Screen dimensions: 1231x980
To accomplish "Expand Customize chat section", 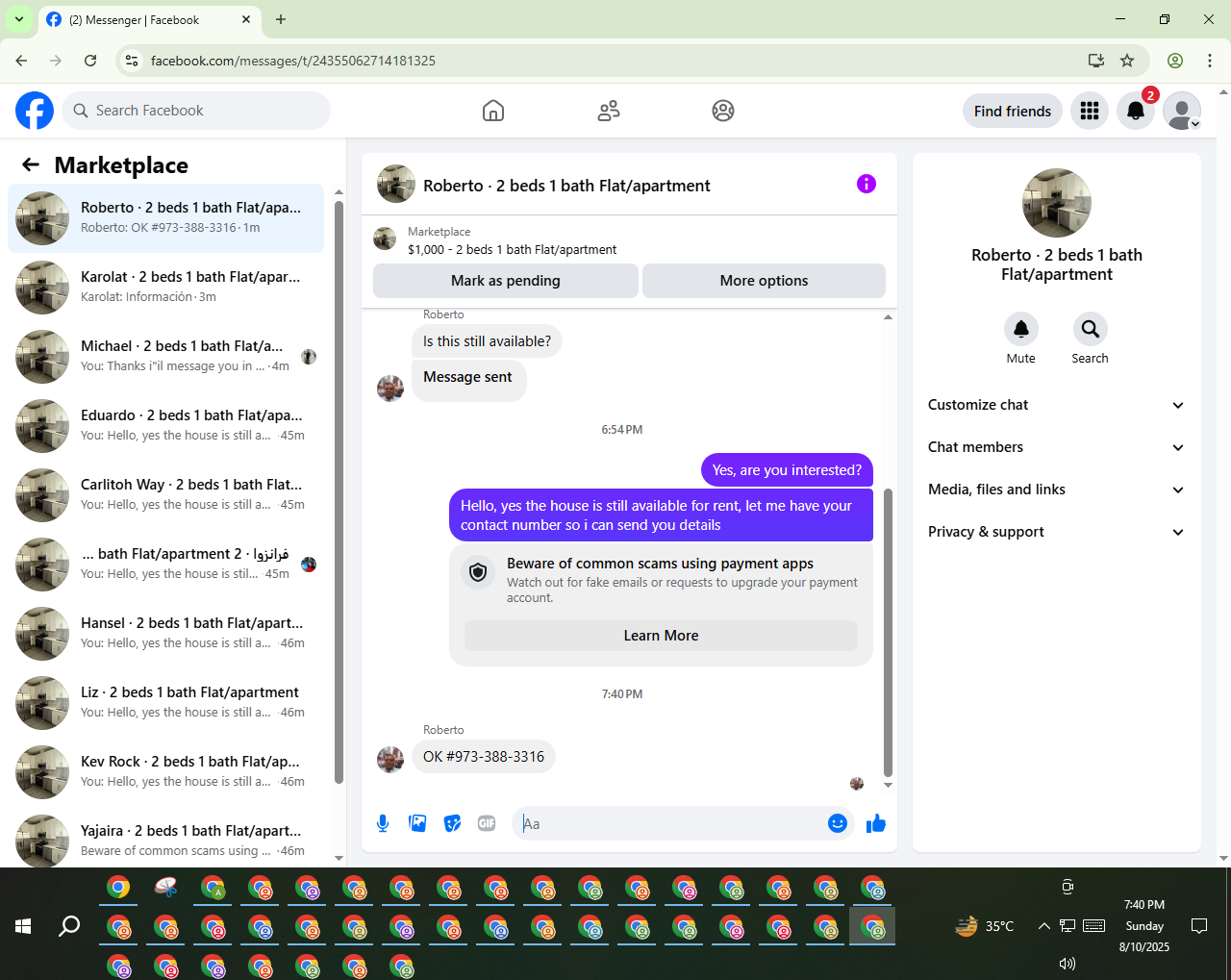I will [x=1056, y=405].
